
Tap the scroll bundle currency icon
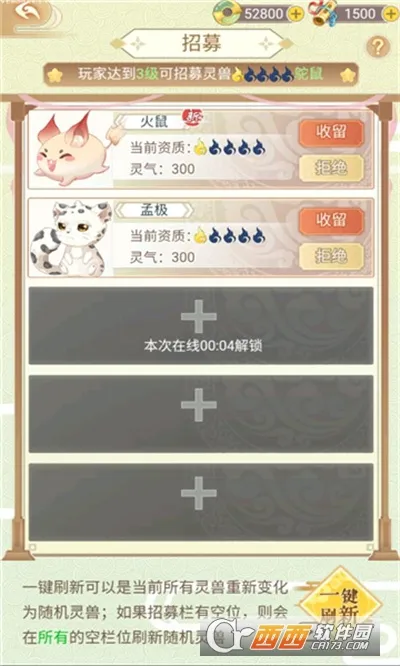point(324,13)
